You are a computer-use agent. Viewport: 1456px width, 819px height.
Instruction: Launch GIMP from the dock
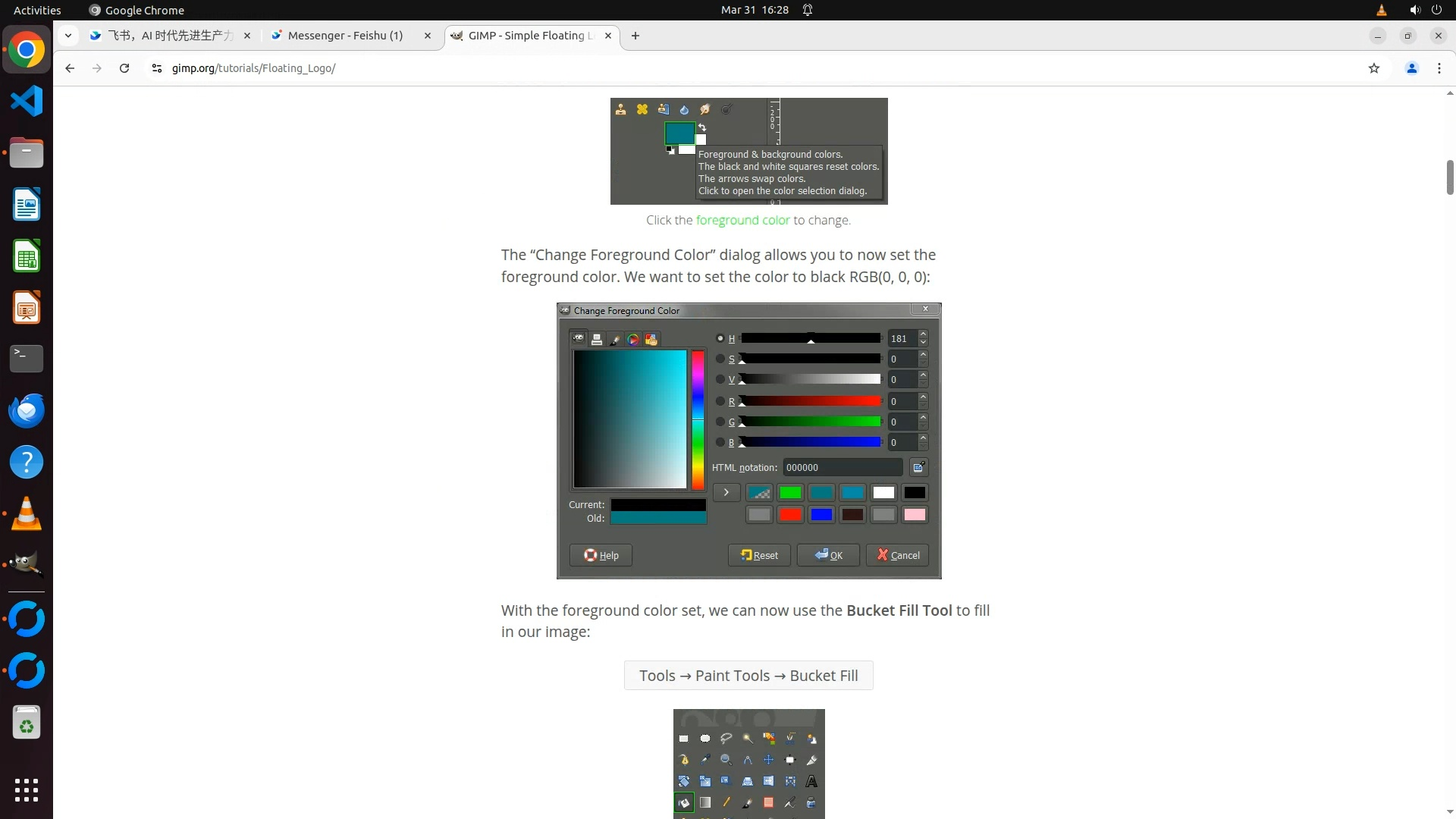point(27,565)
